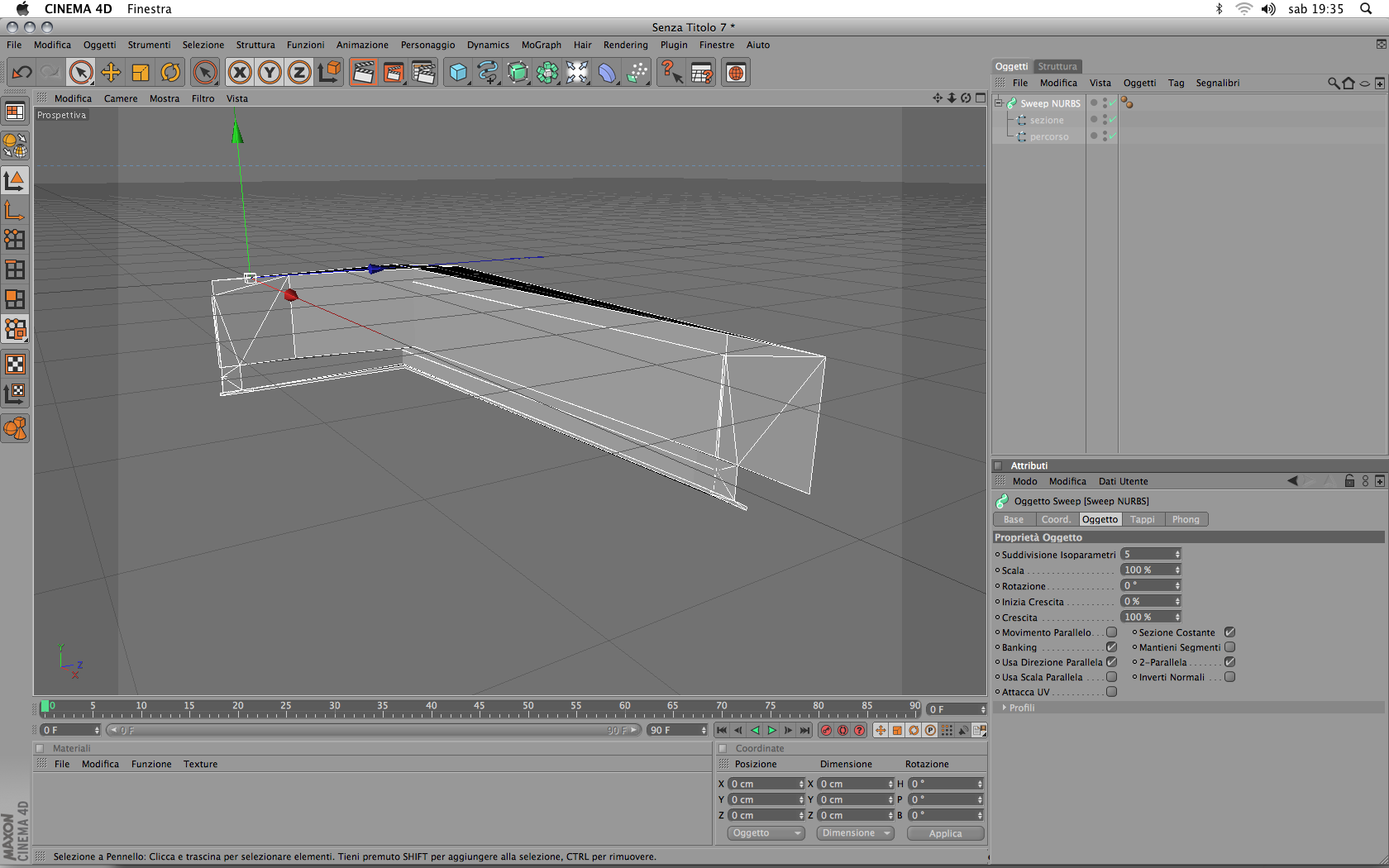Toggle Sezione Costante checkbox
This screenshot has height=868, width=1389.
(x=1230, y=632)
